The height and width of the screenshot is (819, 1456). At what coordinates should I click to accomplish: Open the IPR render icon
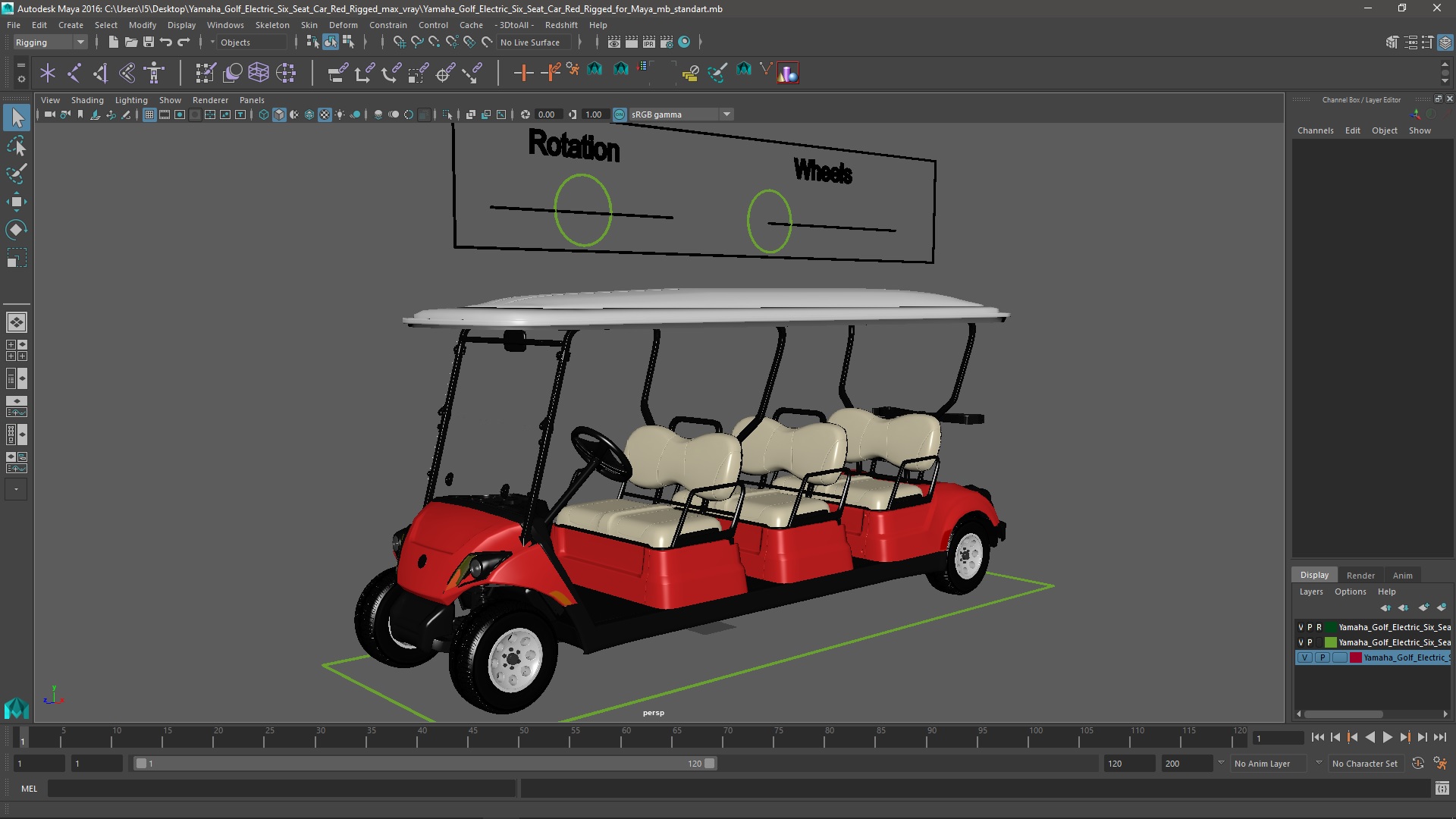649,42
